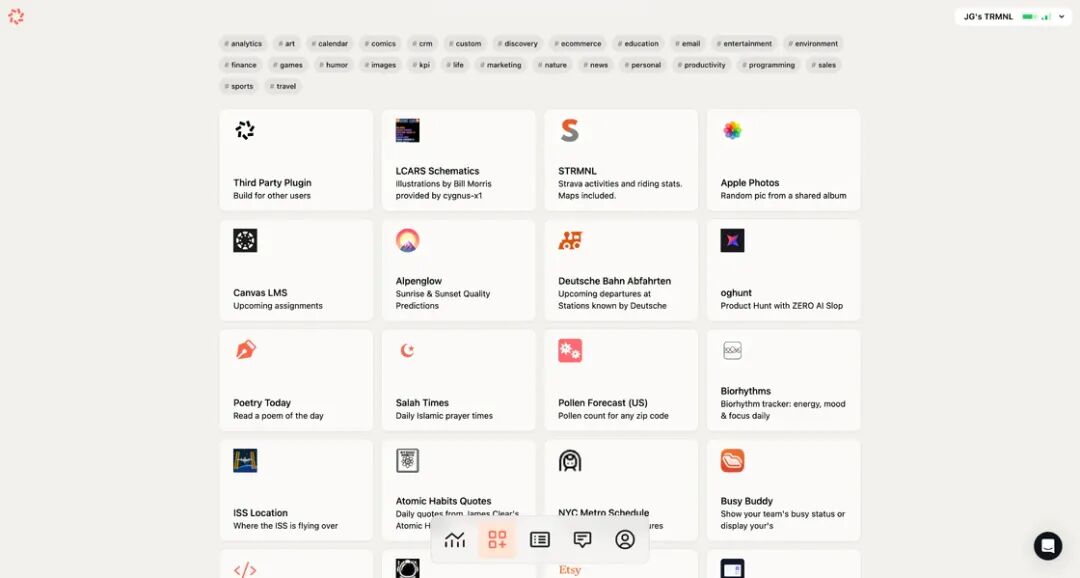Click the Deutsche Bahn train icon

pos(570,240)
